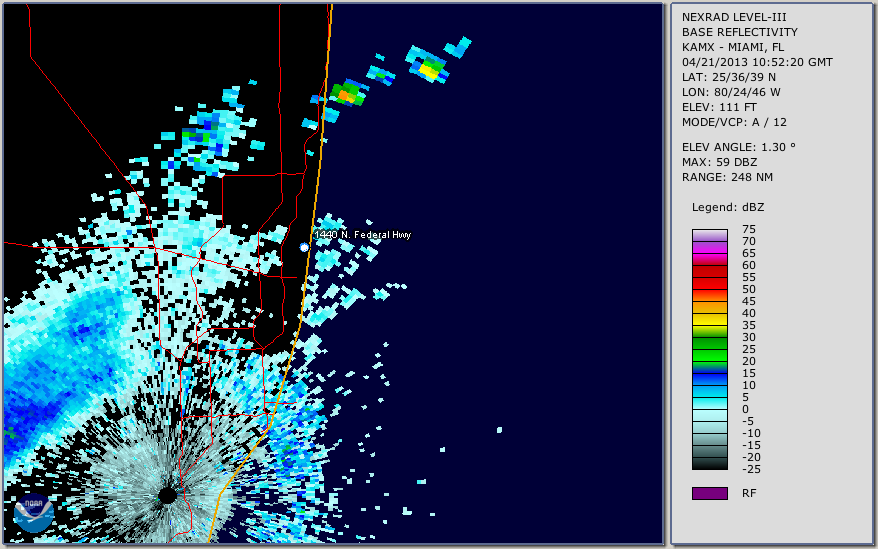Click the yellow storm cell core offshore
The height and width of the screenshot is (549, 878).
[x=430, y=71]
